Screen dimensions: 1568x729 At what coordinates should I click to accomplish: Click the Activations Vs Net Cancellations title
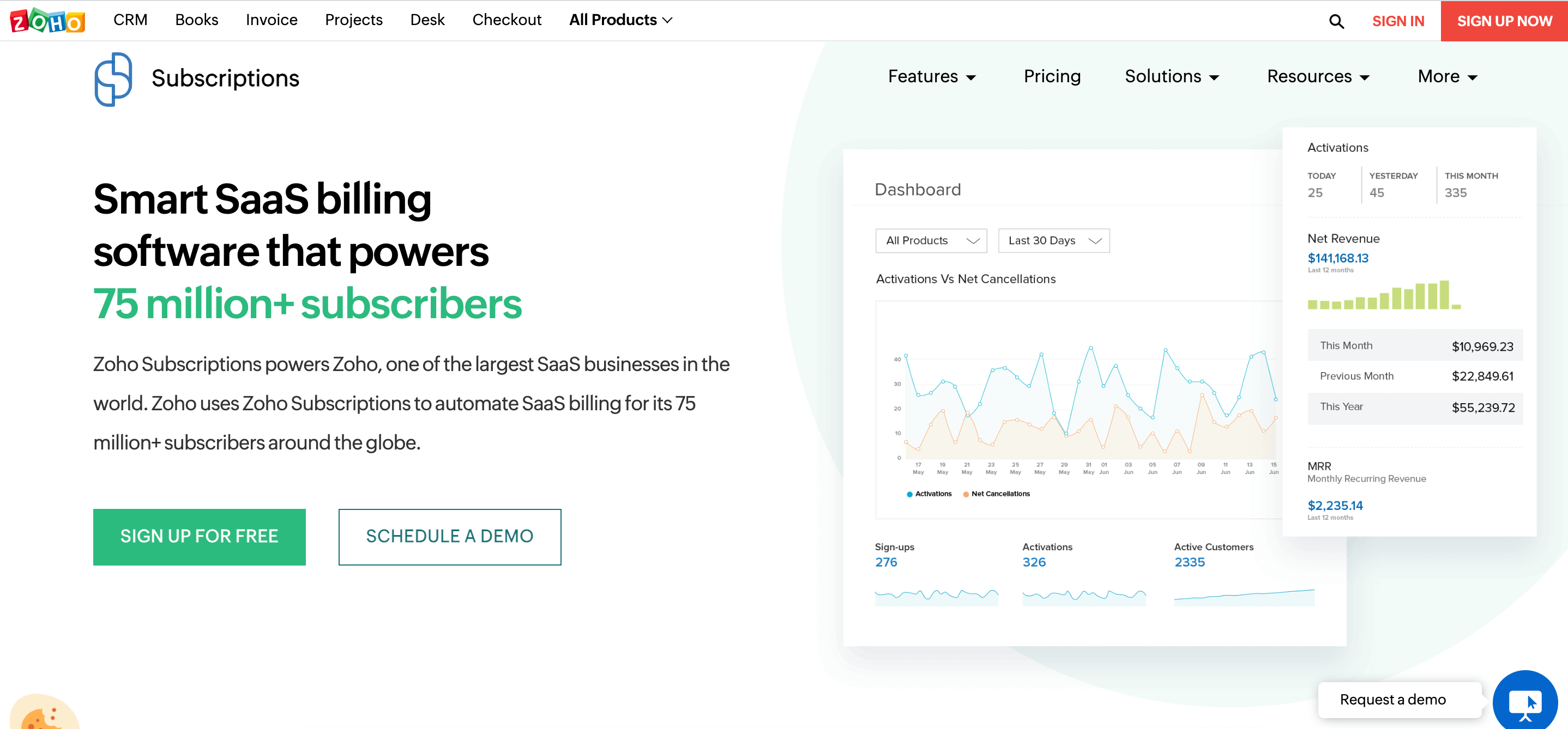(x=966, y=280)
